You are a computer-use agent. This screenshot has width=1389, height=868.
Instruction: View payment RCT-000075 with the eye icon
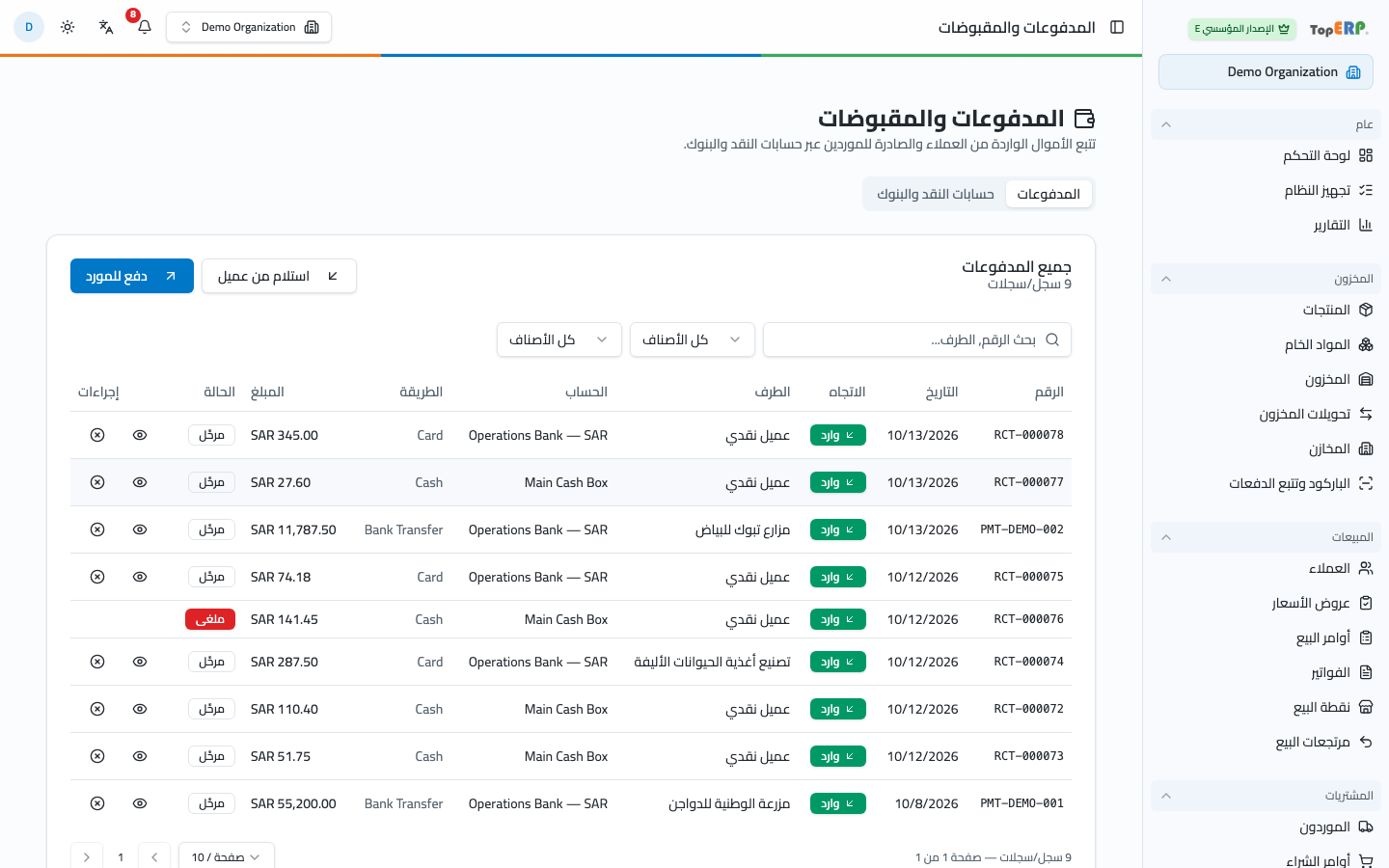click(140, 577)
